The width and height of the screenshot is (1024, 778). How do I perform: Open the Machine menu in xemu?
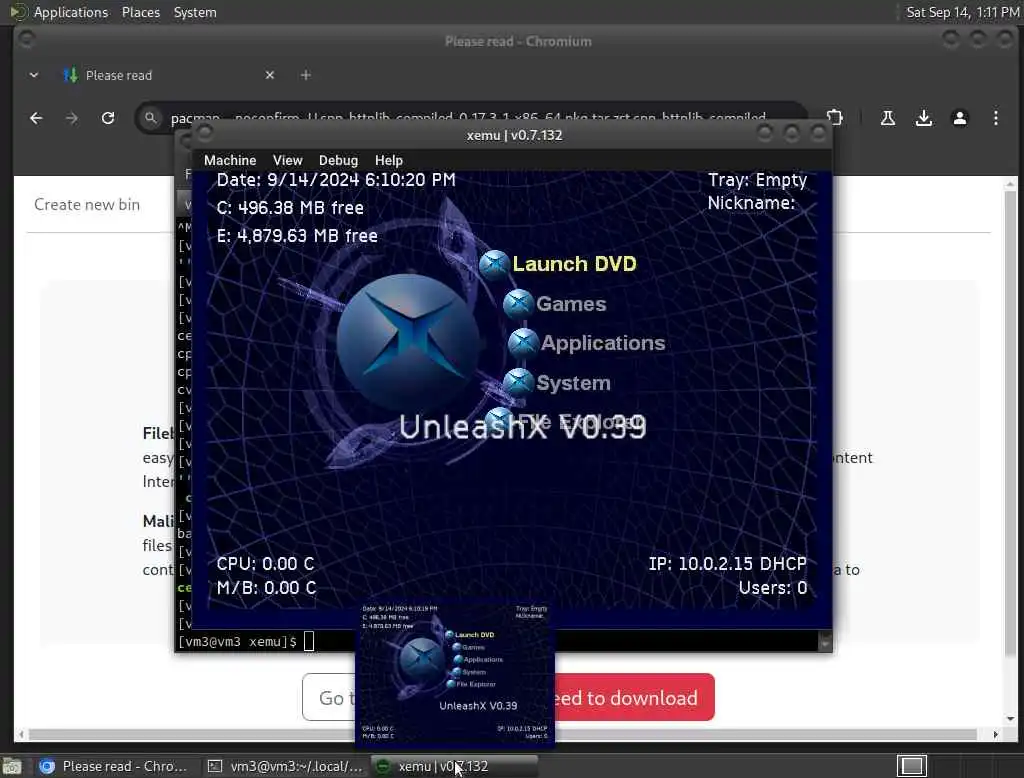(x=230, y=160)
